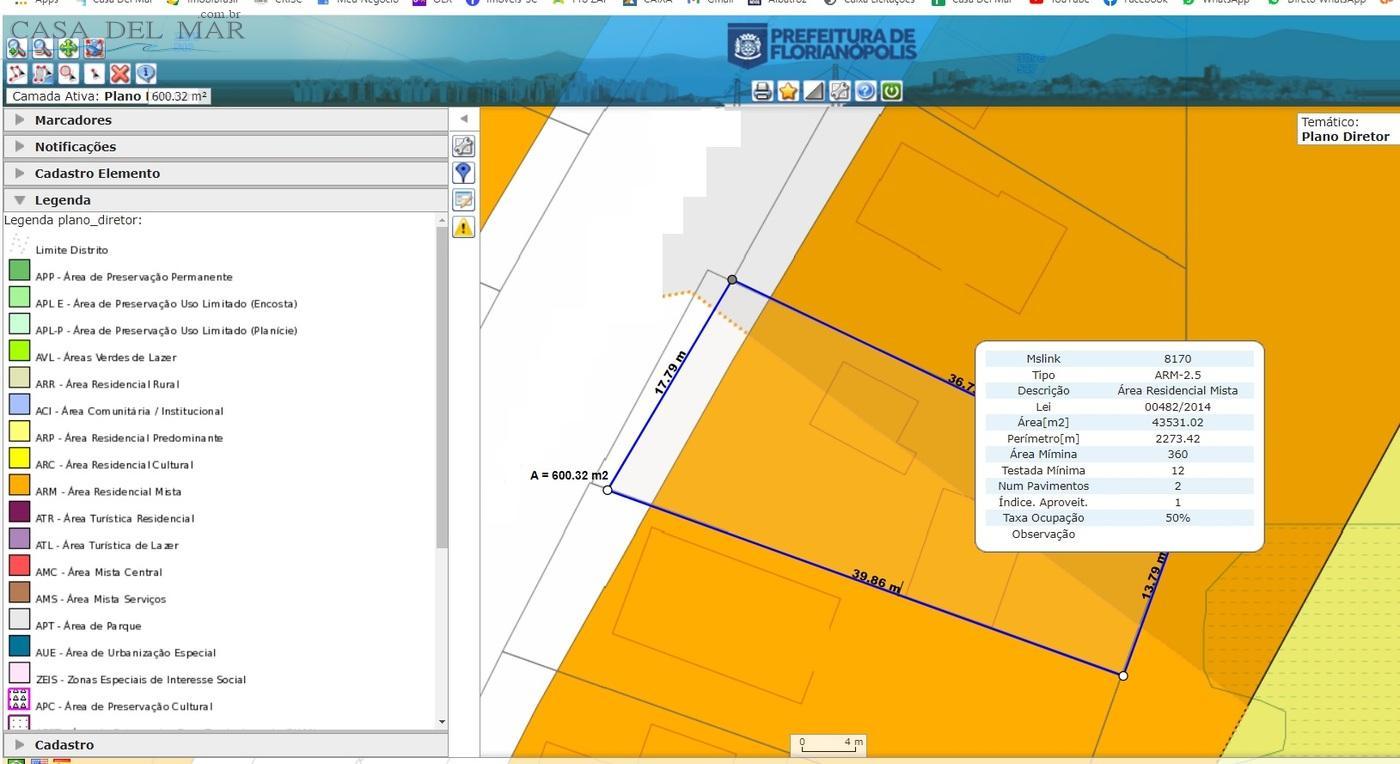Image resolution: width=1400 pixels, height=764 pixels.
Task: Click the ACI blue legend swatch
Action: 19,404
